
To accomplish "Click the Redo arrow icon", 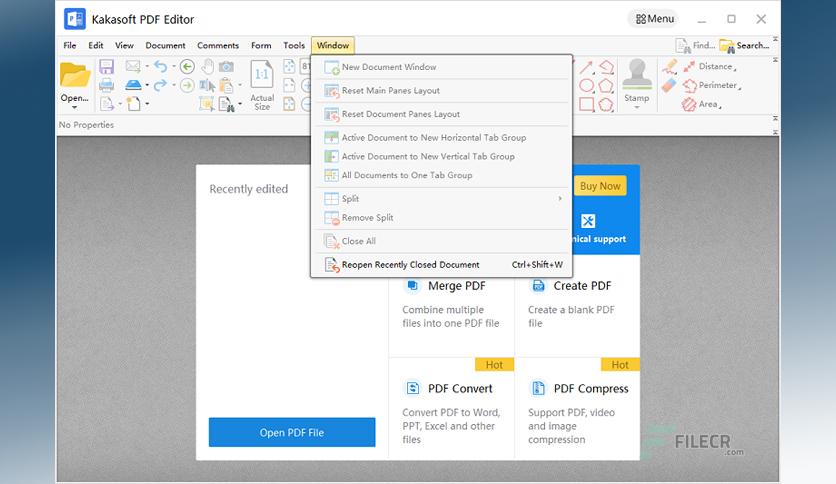I will click(160, 85).
